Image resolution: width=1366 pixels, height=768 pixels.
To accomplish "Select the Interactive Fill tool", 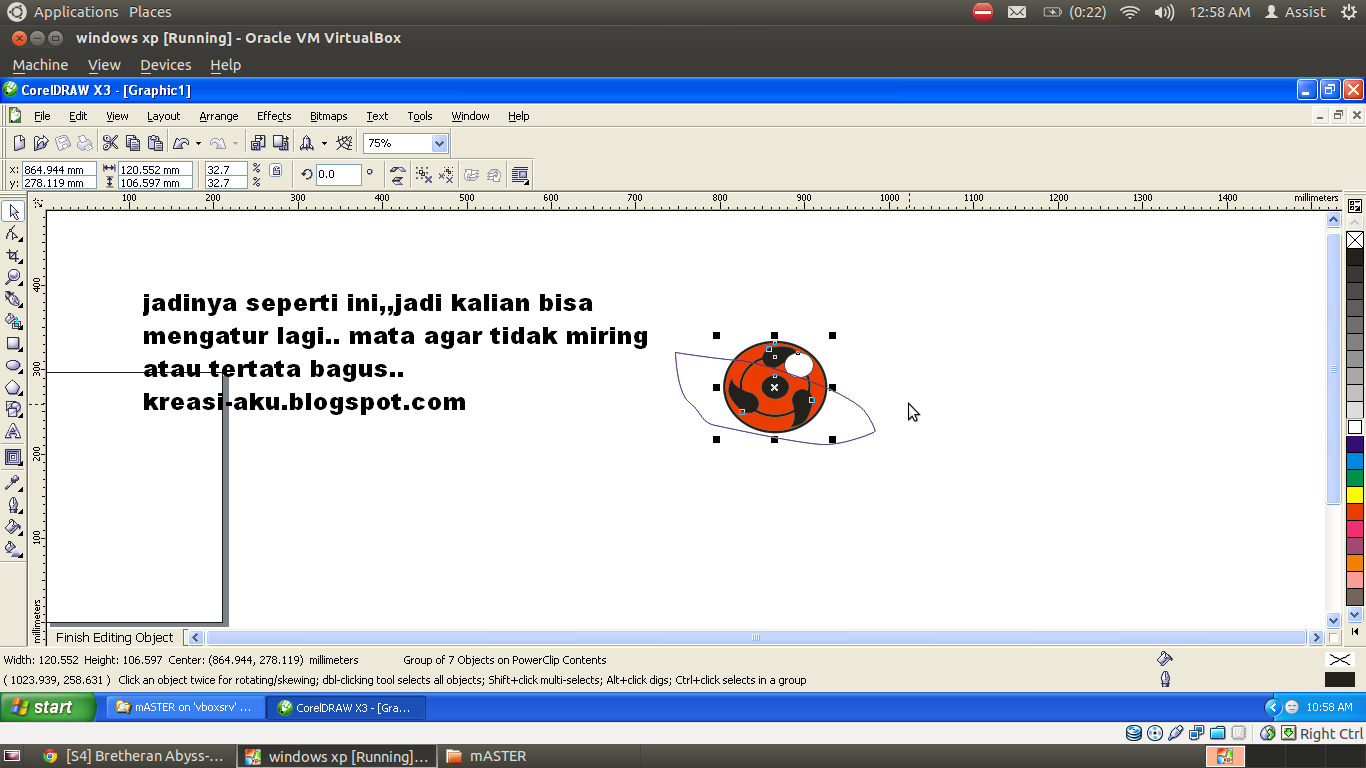I will tap(13, 549).
